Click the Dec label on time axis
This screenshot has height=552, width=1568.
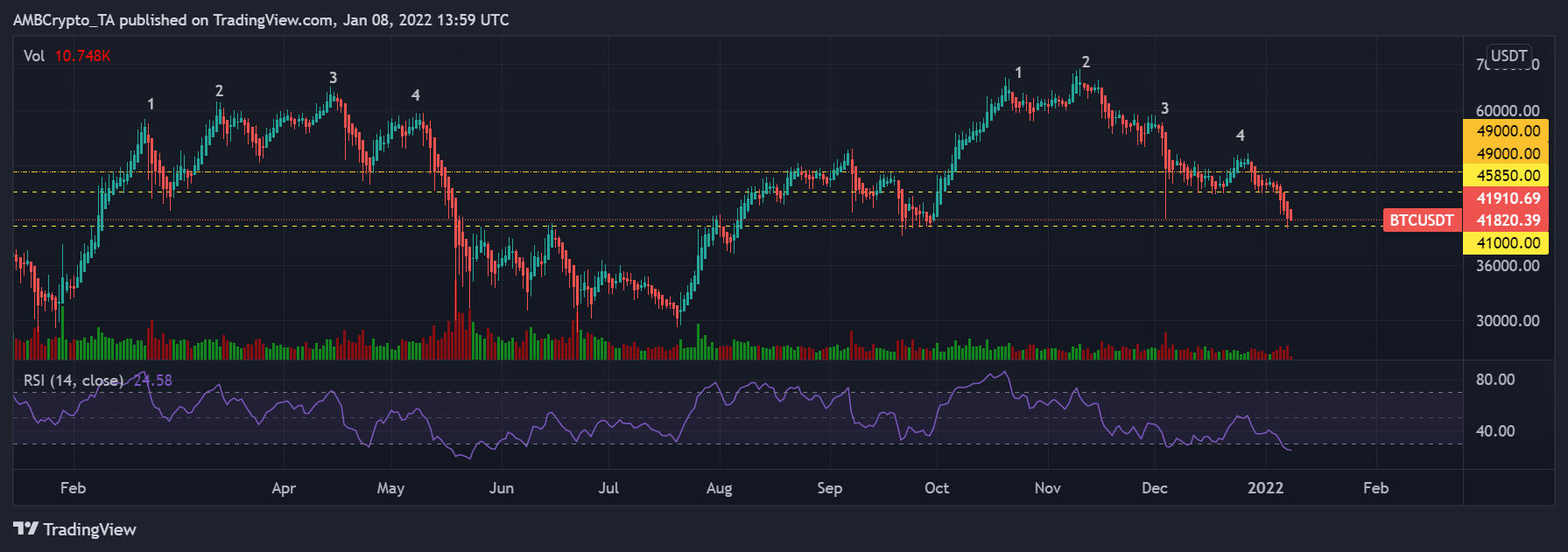(x=1154, y=488)
